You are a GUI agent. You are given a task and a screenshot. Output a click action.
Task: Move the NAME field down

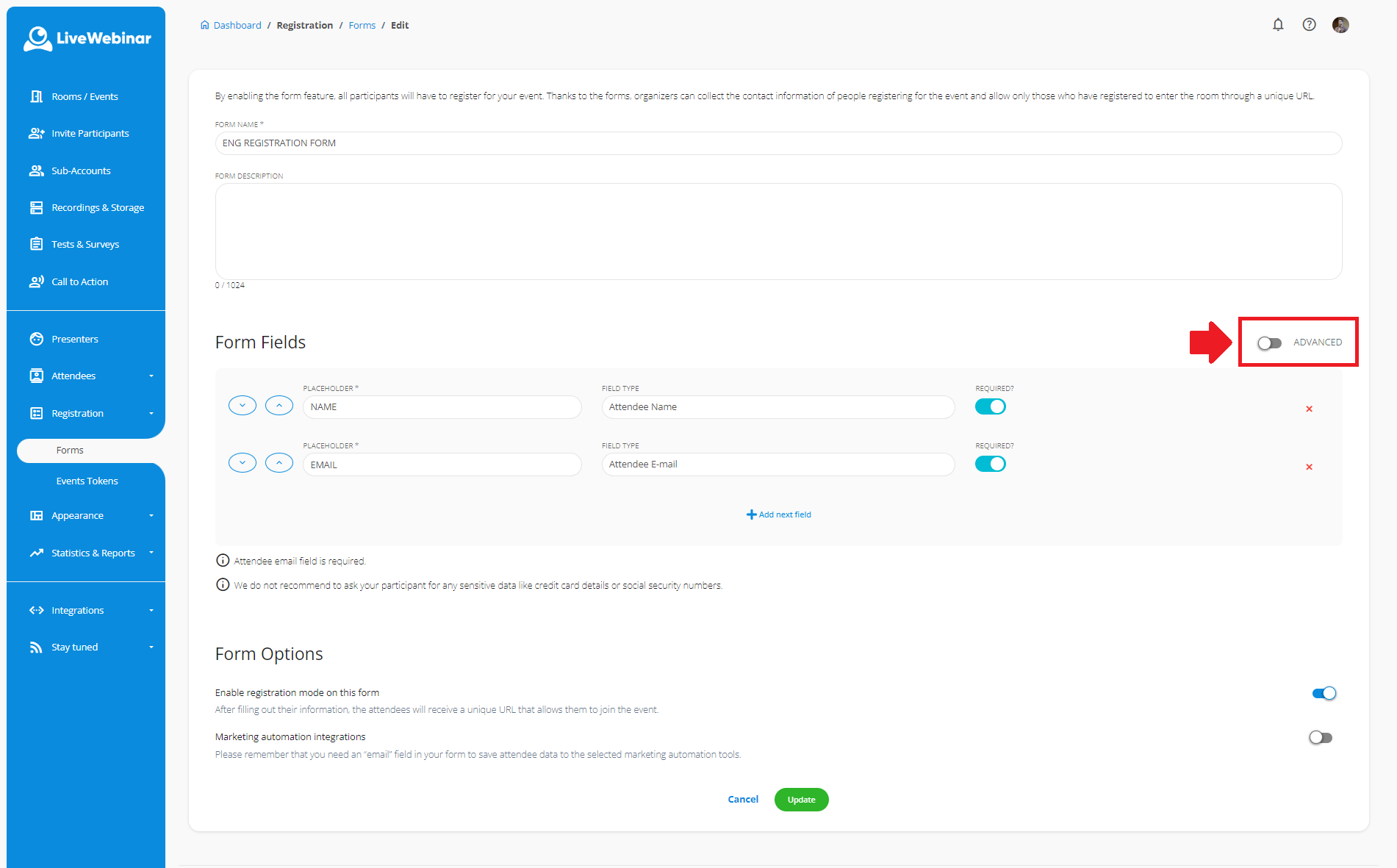pyautogui.click(x=243, y=406)
